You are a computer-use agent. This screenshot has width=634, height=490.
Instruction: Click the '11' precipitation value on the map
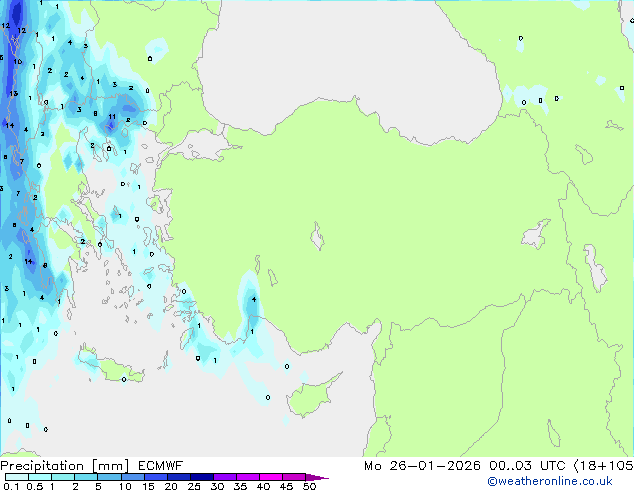(x=112, y=116)
